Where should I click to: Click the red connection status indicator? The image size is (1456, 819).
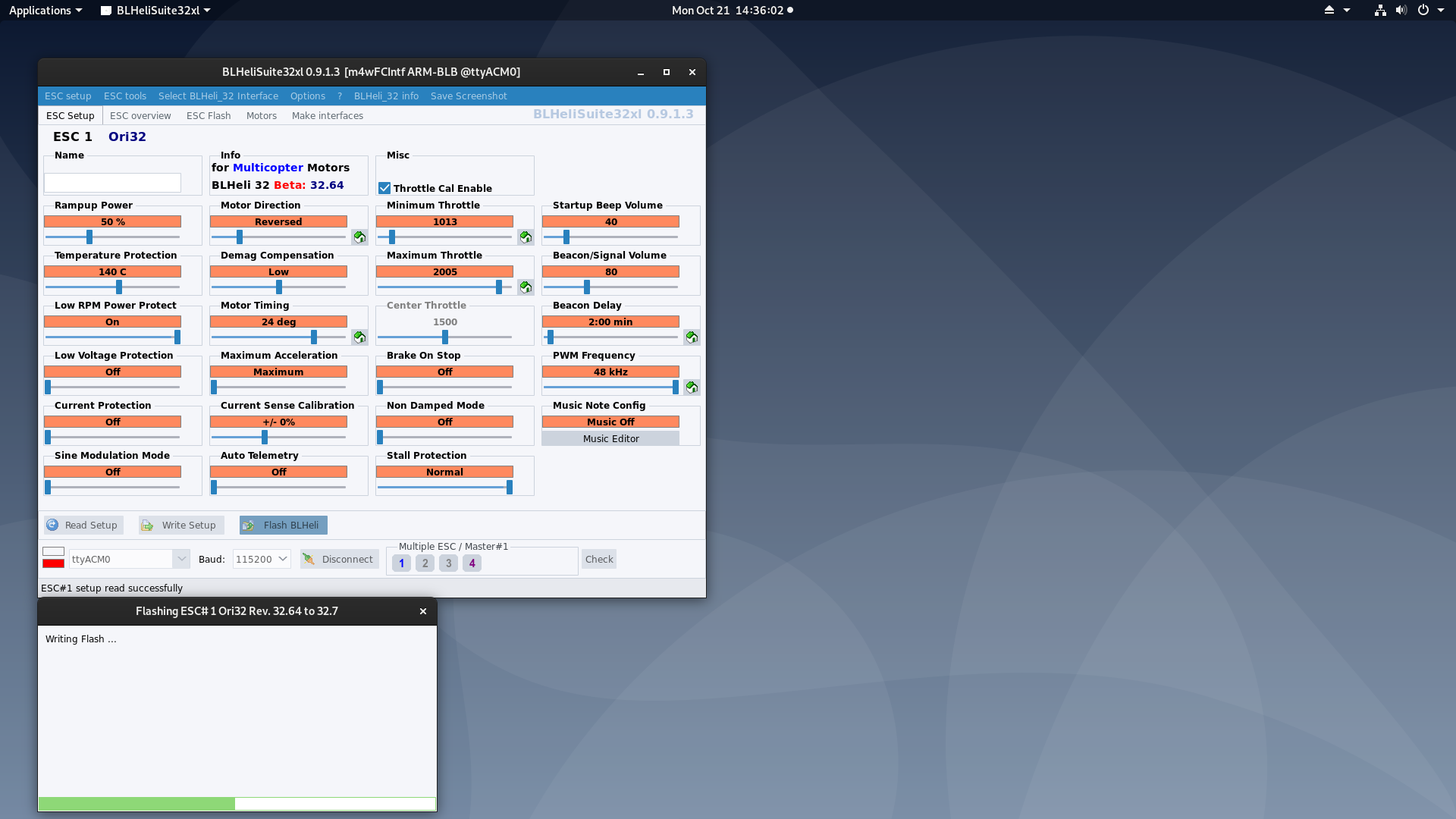click(53, 563)
